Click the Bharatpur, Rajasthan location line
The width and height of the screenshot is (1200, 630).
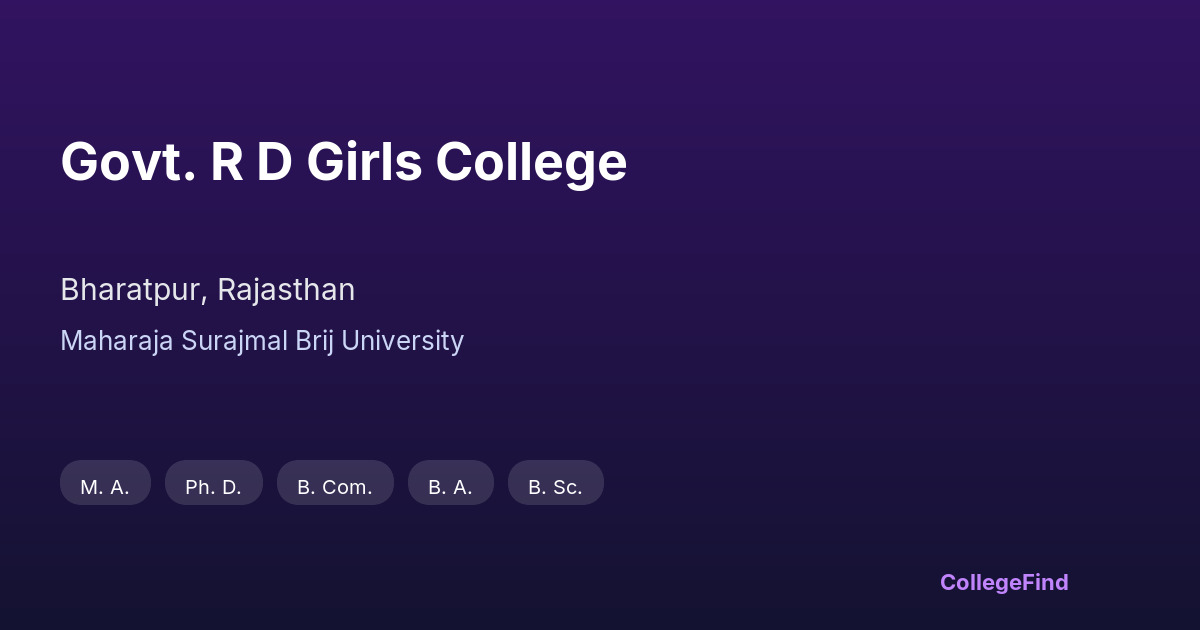[207, 290]
